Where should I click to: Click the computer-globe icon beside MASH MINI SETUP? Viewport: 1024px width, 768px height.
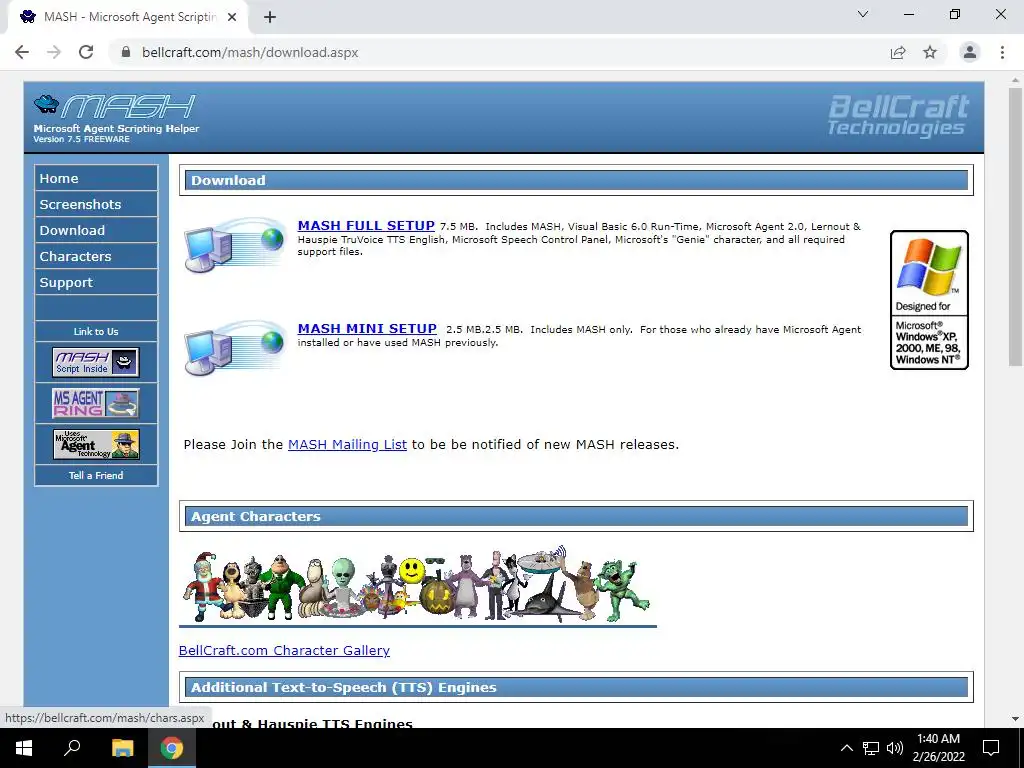(x=235, y=347)
